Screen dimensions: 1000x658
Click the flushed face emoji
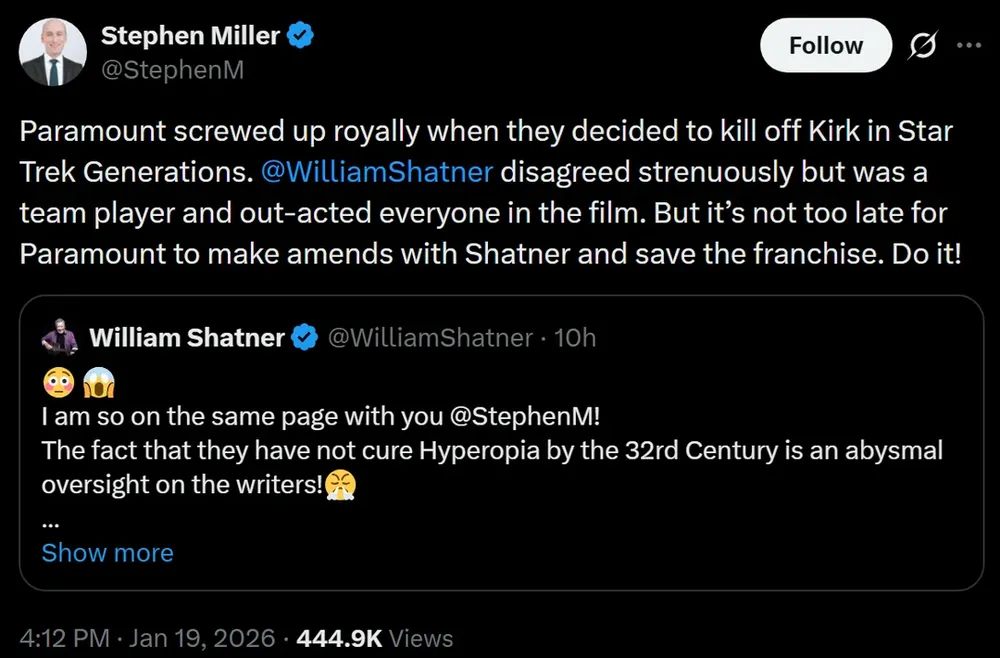(x=56, y=382)
